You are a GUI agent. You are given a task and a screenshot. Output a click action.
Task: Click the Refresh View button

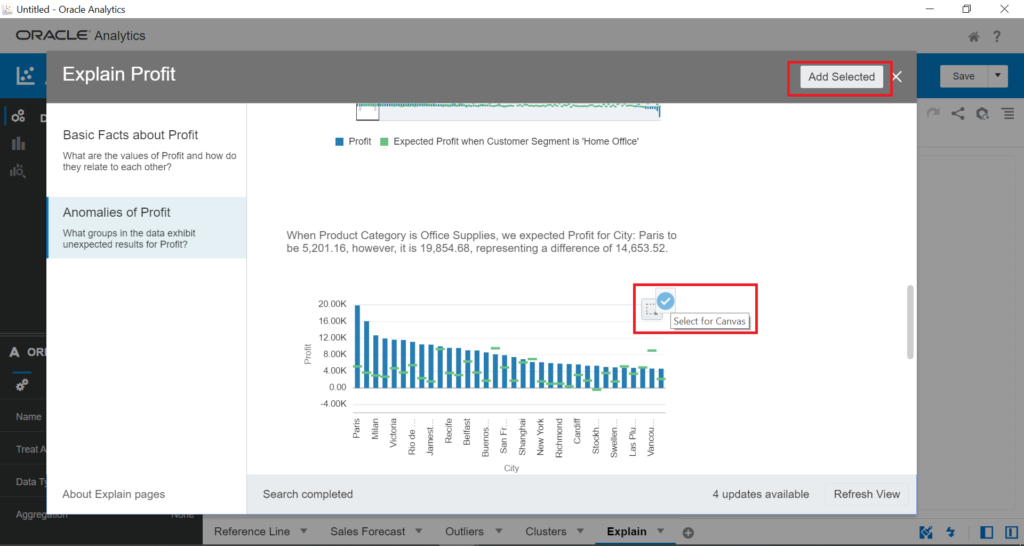[x=867, y=494]
